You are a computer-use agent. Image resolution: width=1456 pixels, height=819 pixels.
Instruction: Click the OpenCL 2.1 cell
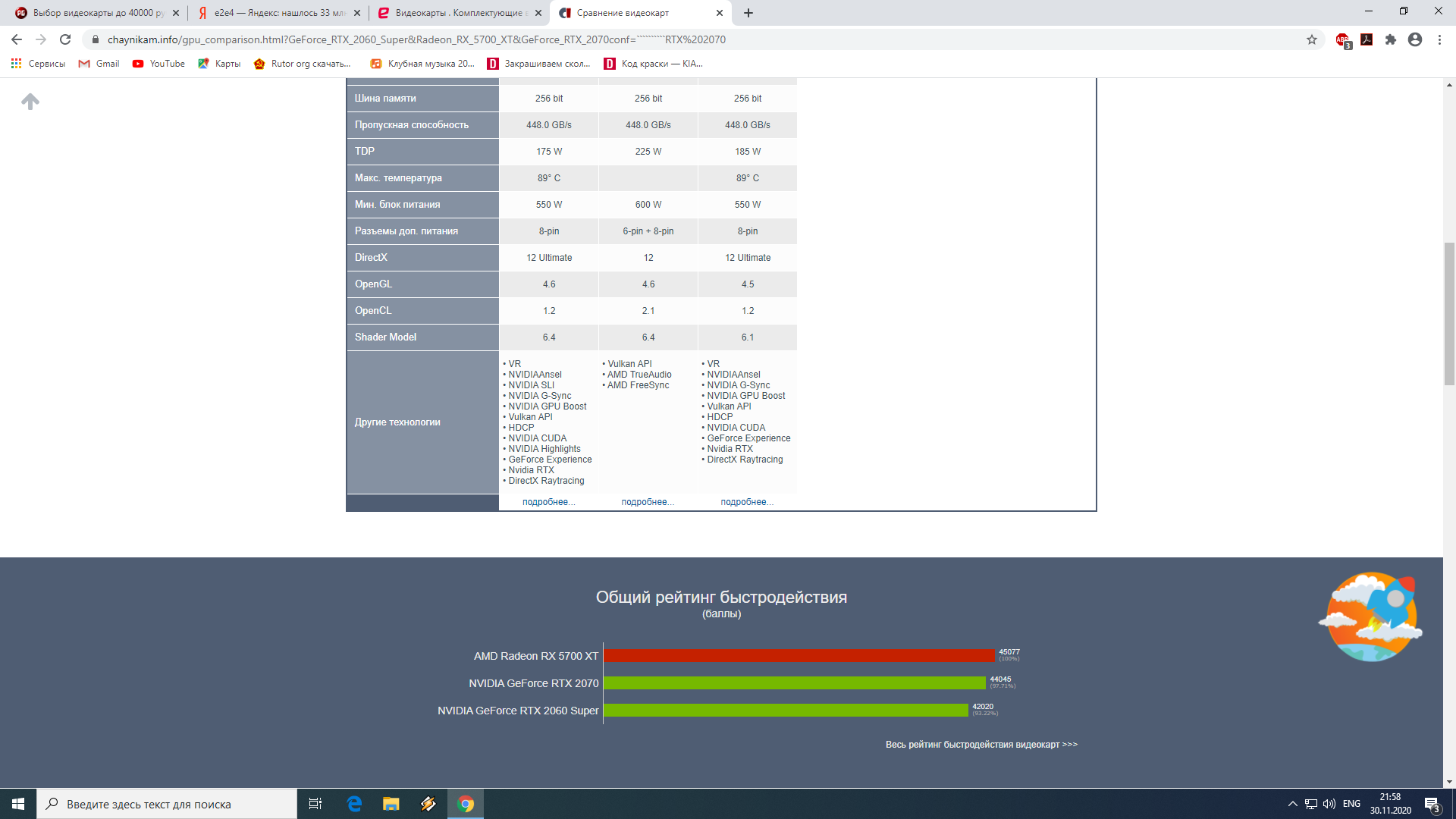tap(648, 311)
